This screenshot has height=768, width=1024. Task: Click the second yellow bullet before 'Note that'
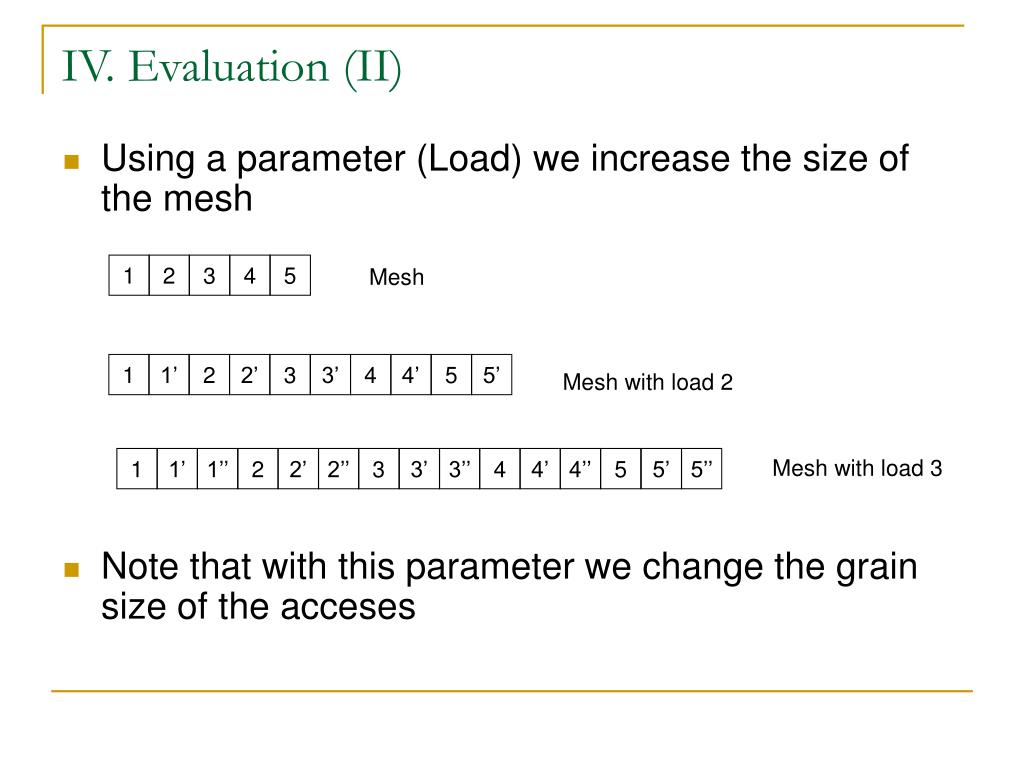pos(72,570)
